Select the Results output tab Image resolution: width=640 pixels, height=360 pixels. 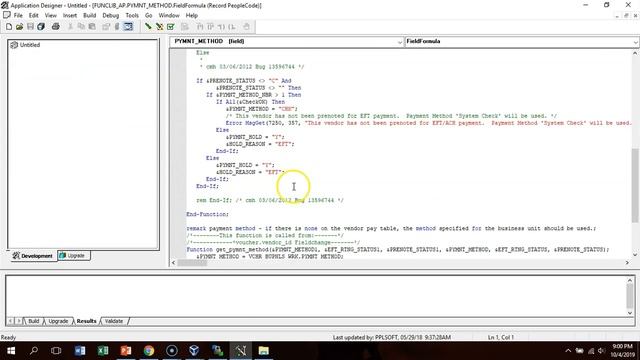point(87,321)
